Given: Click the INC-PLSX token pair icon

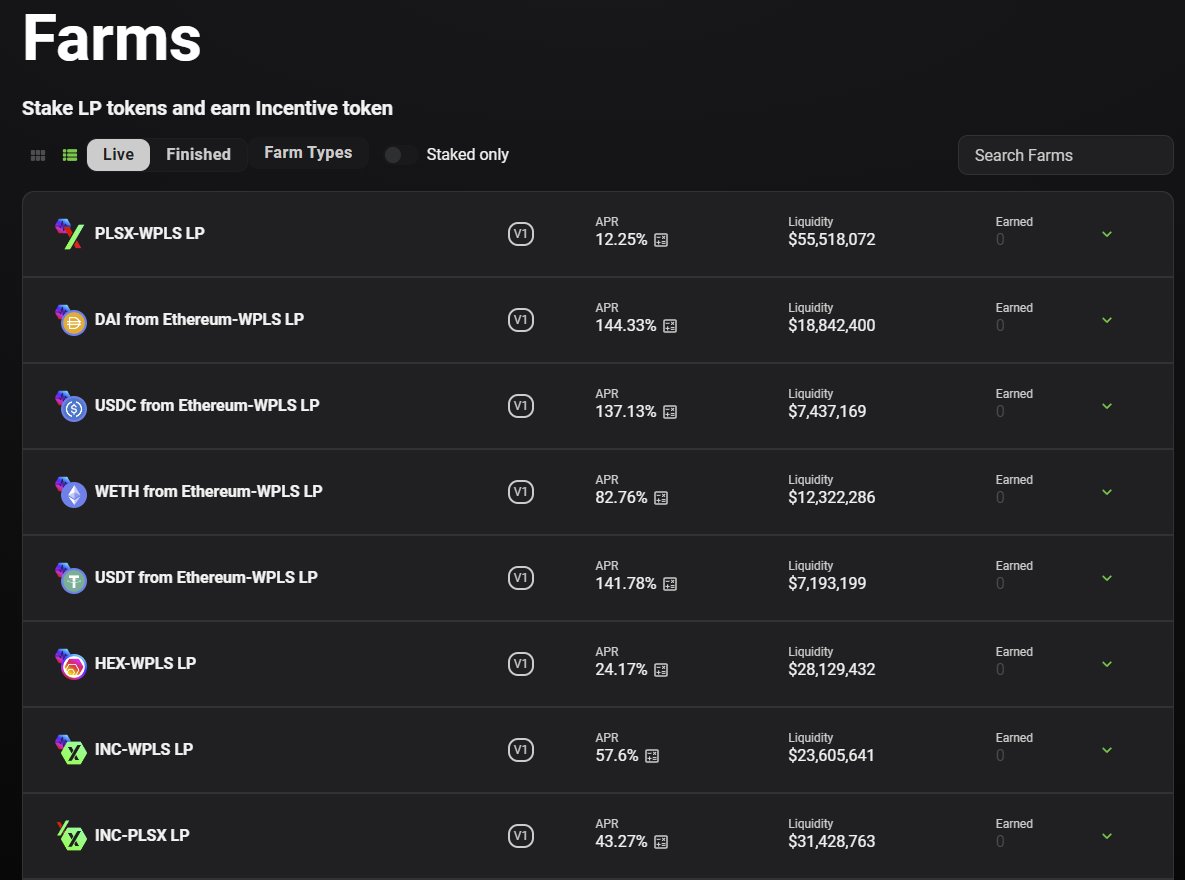Looking at the screenshot, I should 71,835.
